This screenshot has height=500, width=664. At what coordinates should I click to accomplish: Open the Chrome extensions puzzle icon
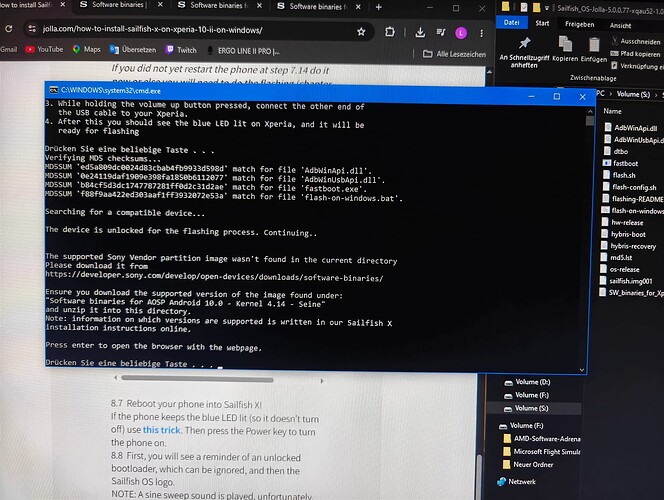click(390, 32)
